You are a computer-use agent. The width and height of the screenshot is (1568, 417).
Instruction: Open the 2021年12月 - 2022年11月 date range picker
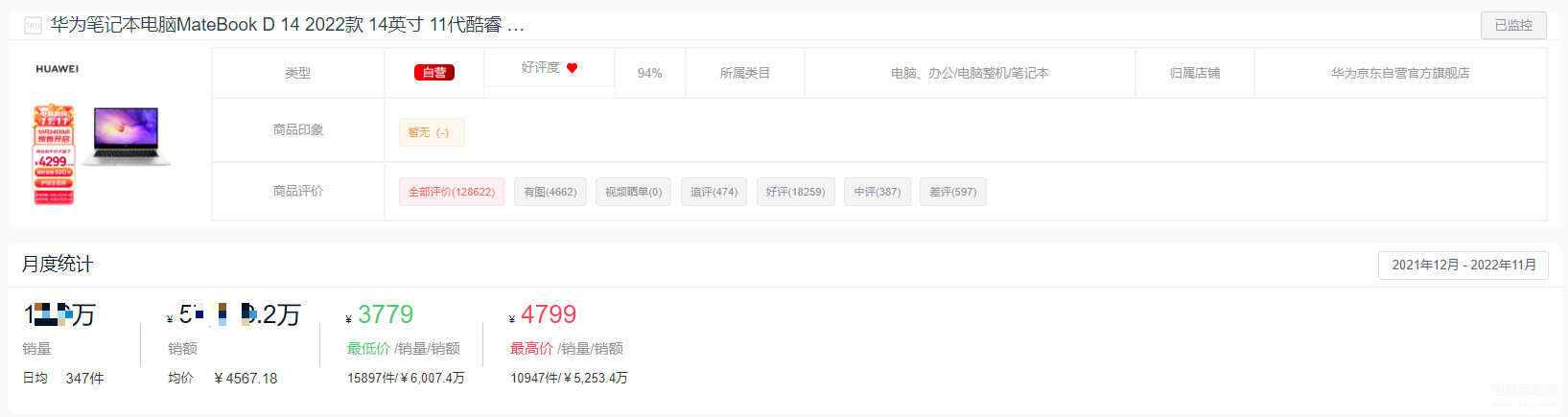[1463, 265]
